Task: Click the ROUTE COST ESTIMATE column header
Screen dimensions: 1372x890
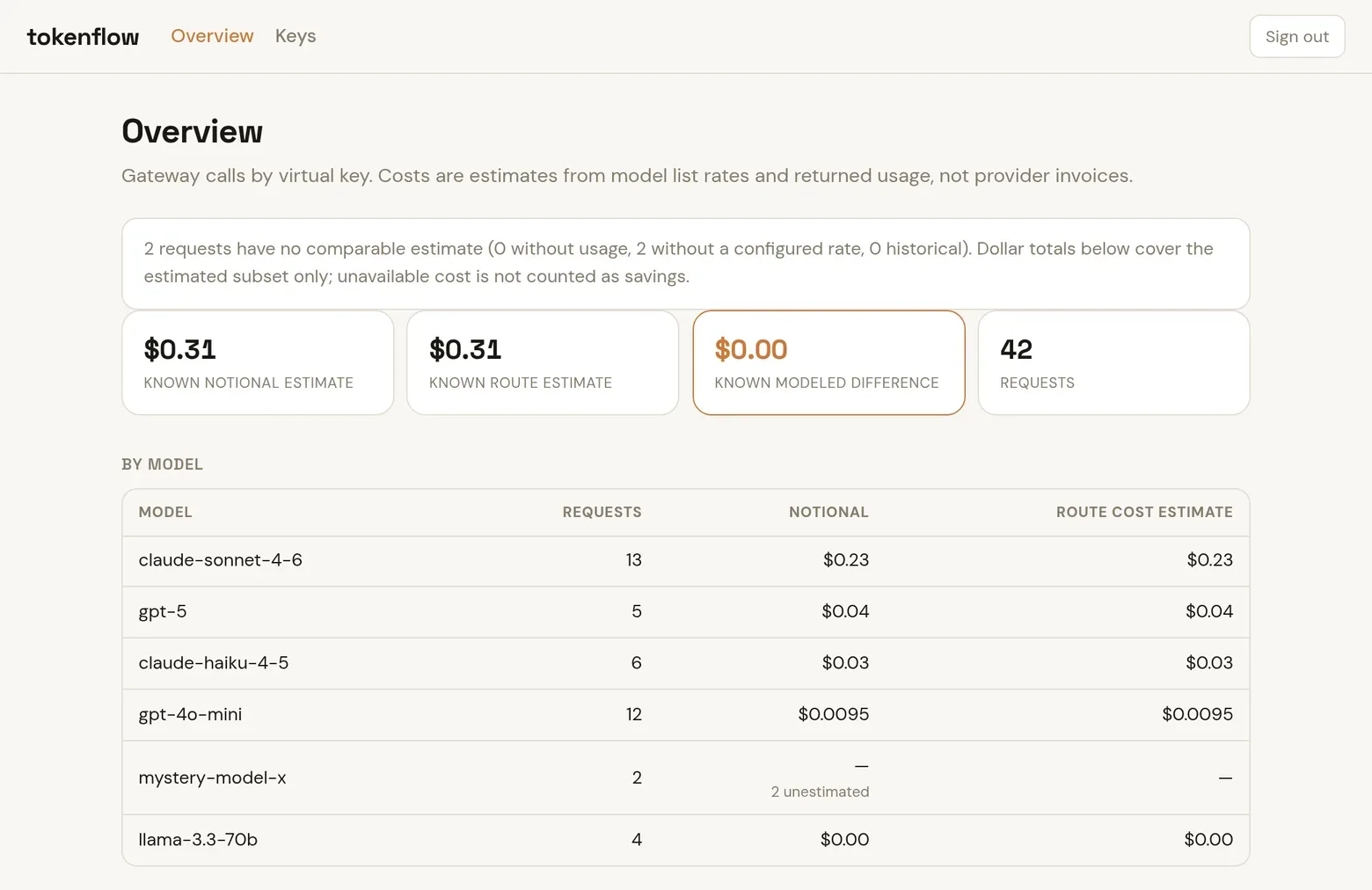Action: pyautogui.click(x=1144, y=512)
